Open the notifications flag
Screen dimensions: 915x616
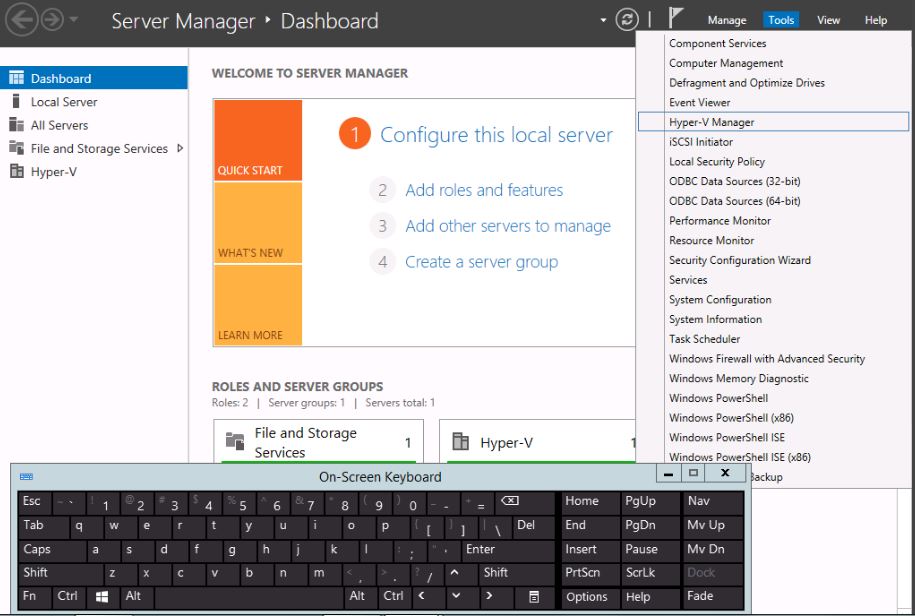675,18
